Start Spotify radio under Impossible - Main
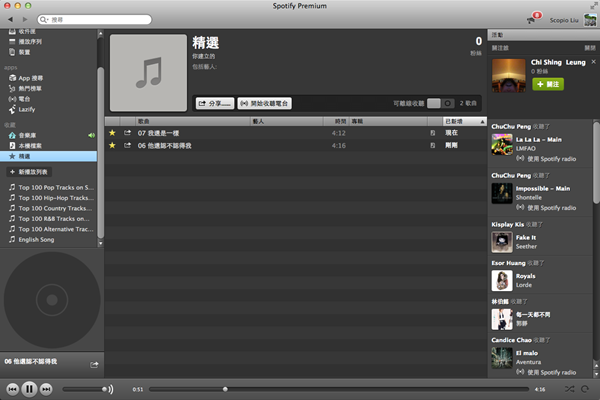 (x=546, y=208)
